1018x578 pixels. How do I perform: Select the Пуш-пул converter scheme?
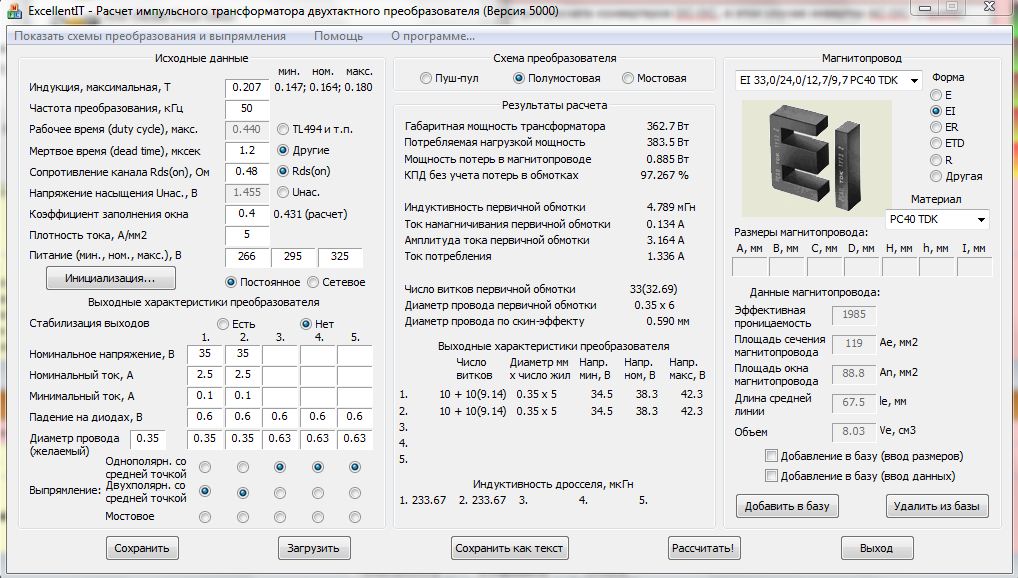click(427, 78)
